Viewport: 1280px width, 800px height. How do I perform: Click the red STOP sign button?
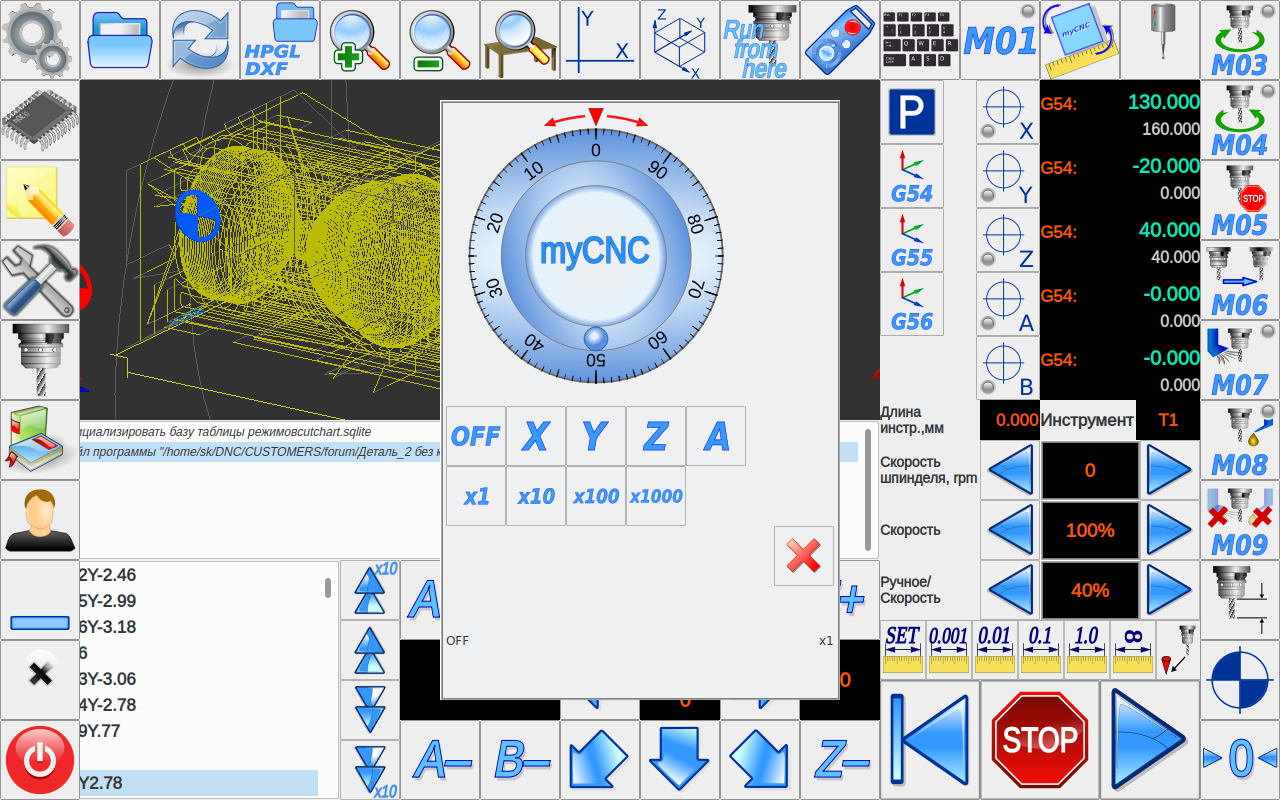click(1040, 740)
